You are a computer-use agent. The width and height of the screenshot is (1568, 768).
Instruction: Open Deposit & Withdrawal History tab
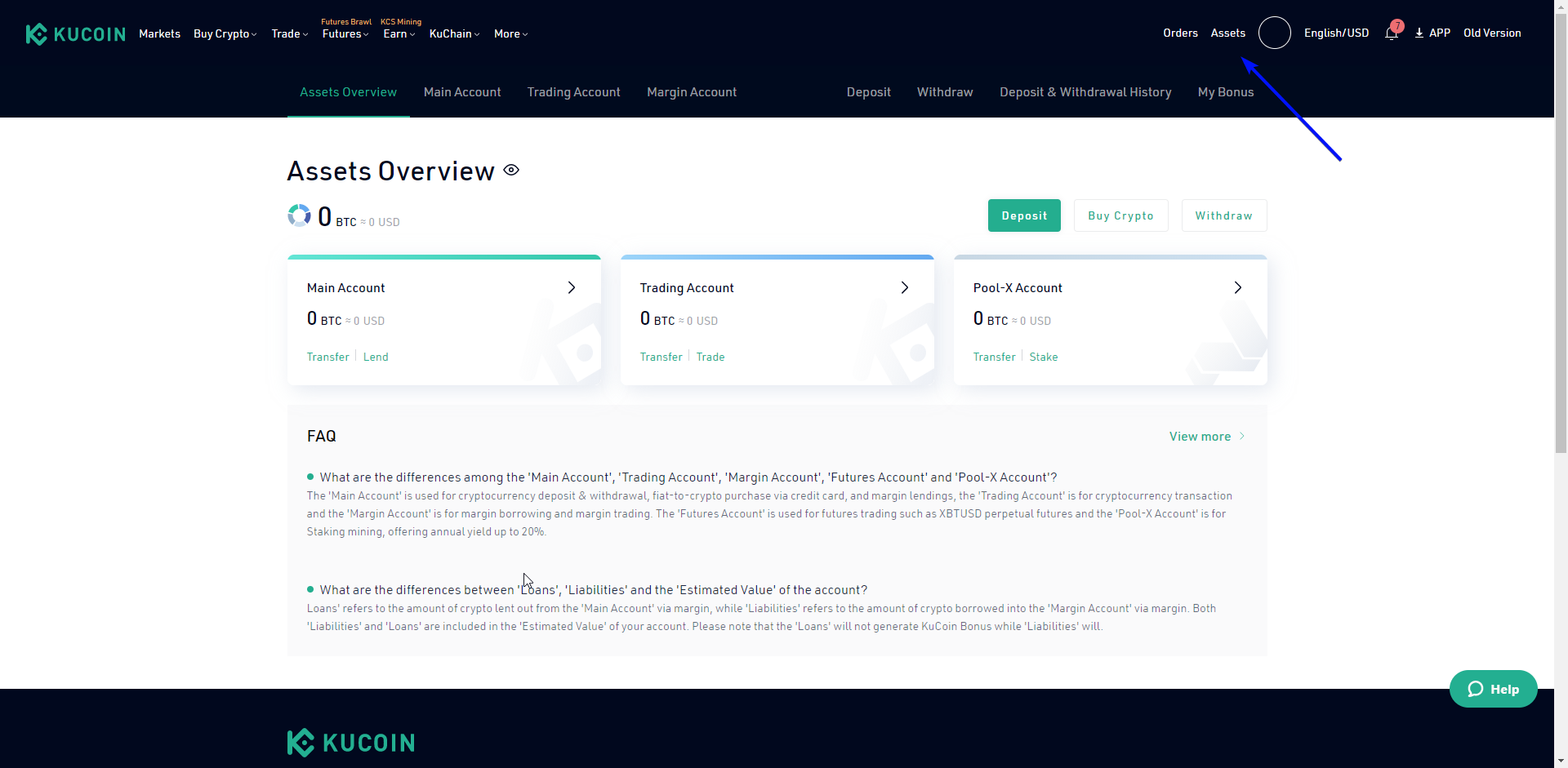click(x=1085, y=92)
